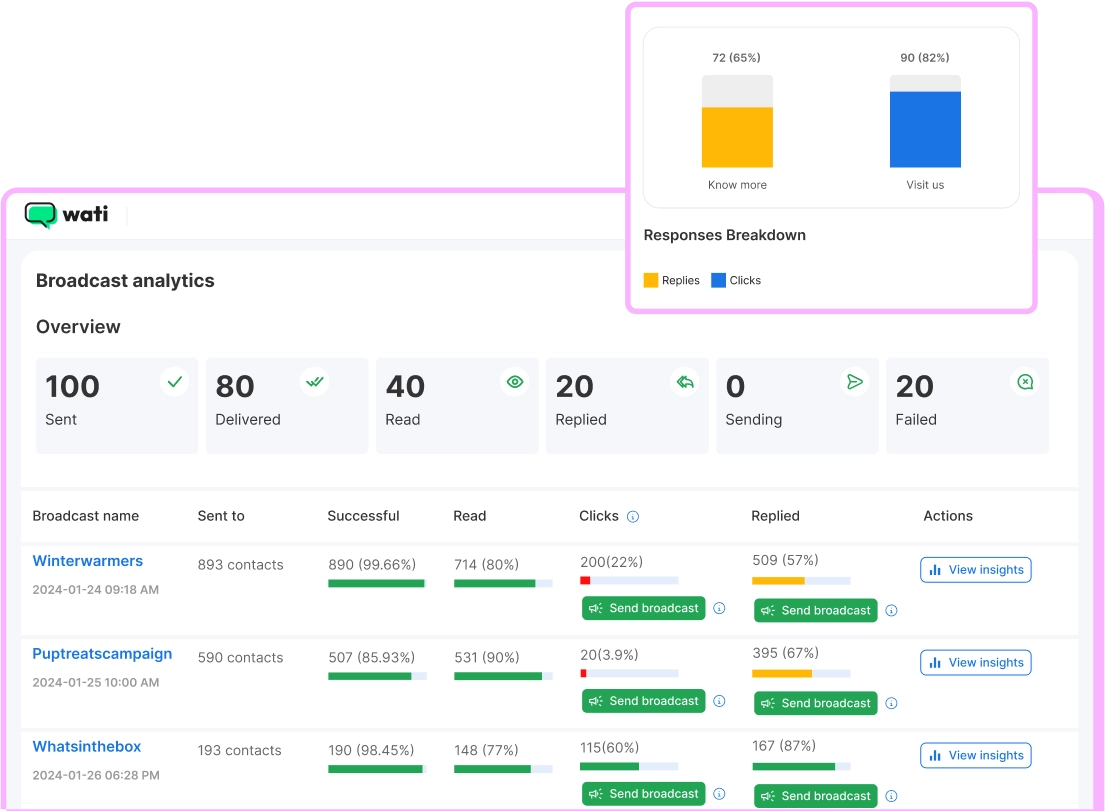
Task: View insights for Puptreatscampaign broadcast
Action: pos(975,663)
